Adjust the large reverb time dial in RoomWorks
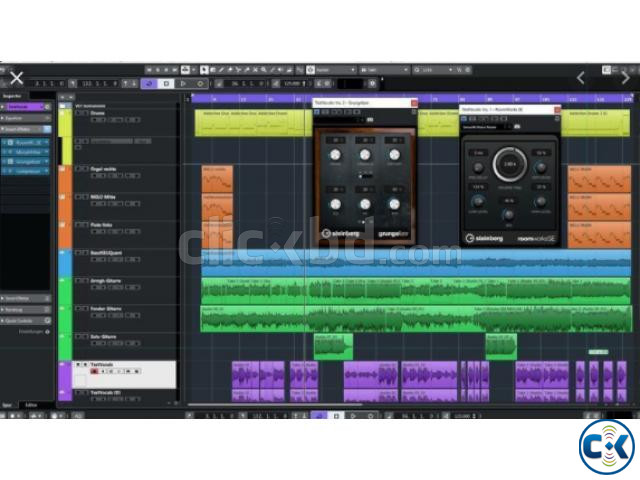 click(x=509, y=164)
